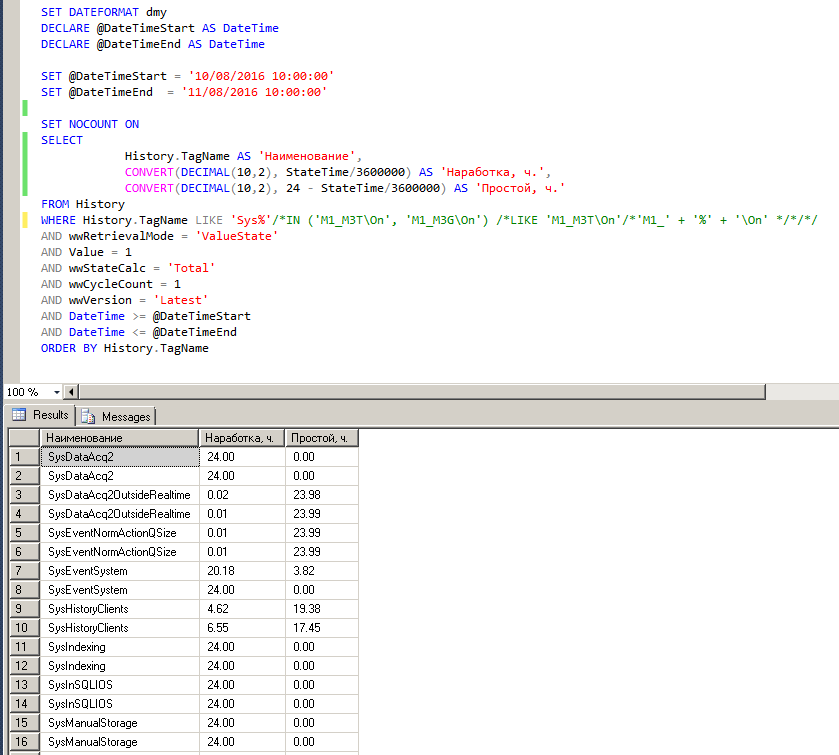Click the editor's left horizontal scroll arrow

[x=71, y=392]
